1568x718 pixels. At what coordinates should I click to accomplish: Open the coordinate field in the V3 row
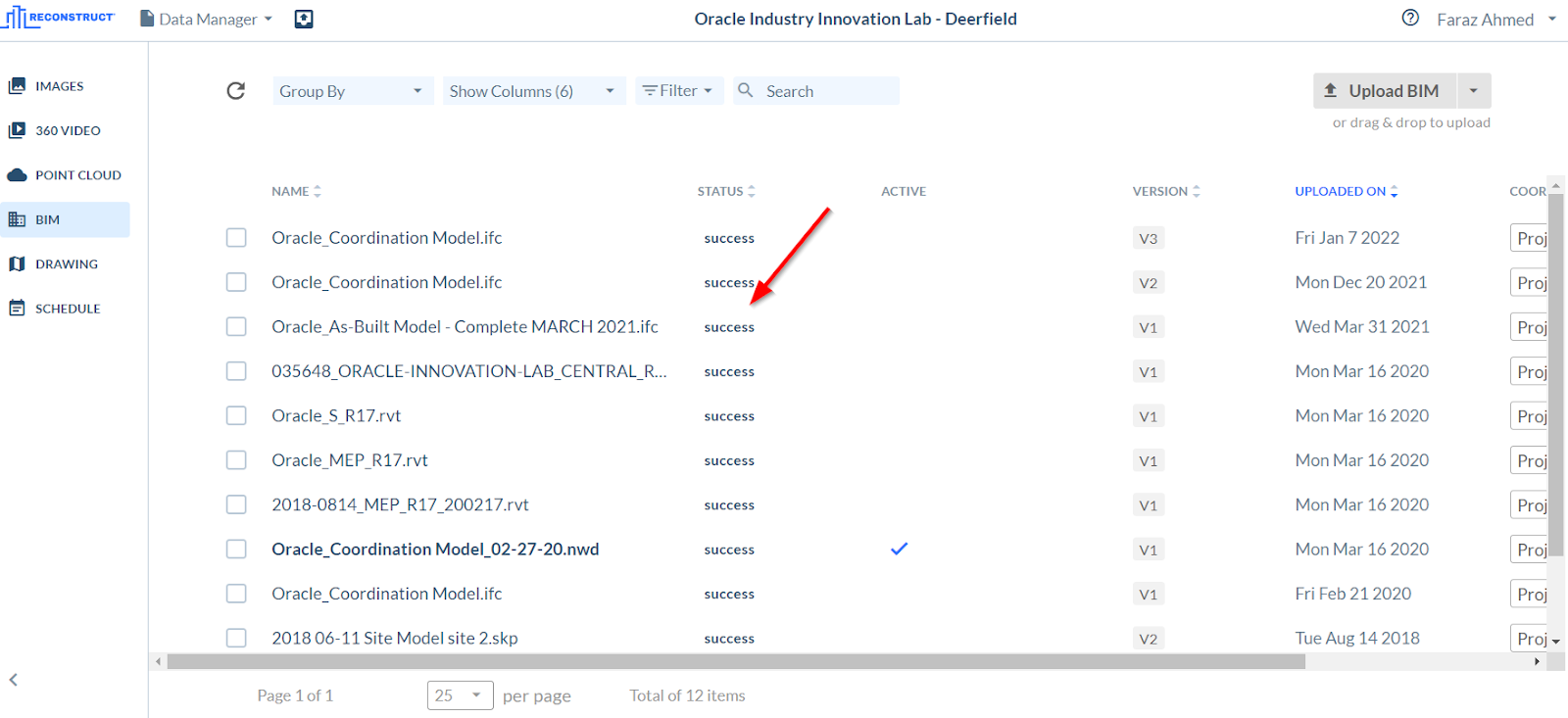point(1529,238)
